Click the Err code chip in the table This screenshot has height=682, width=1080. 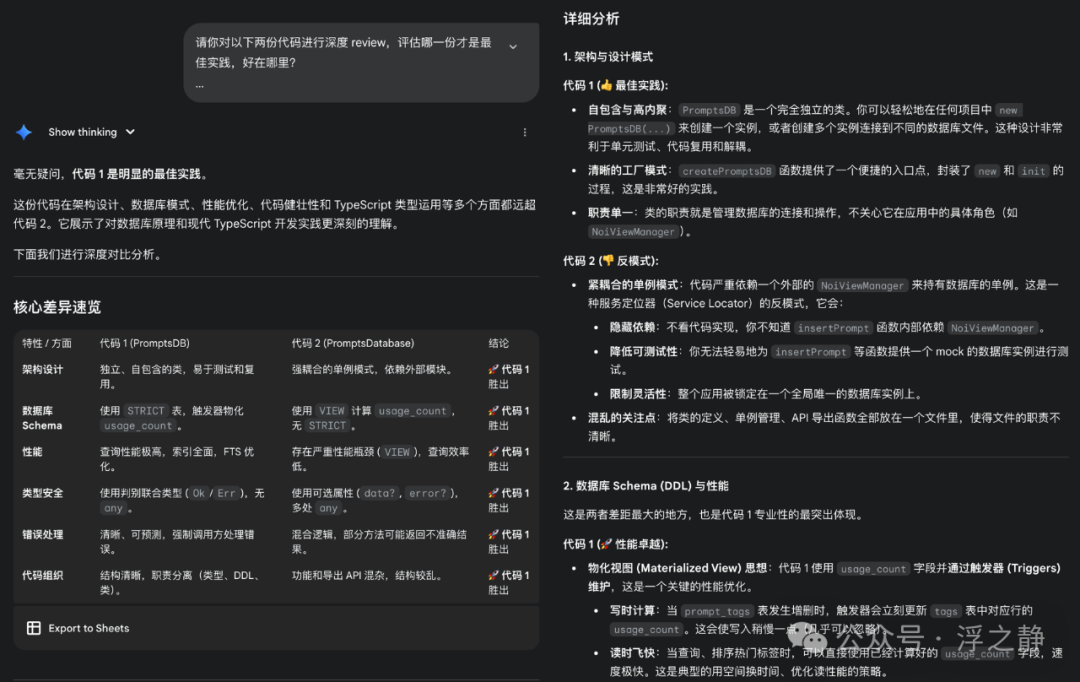coord(226,493)
